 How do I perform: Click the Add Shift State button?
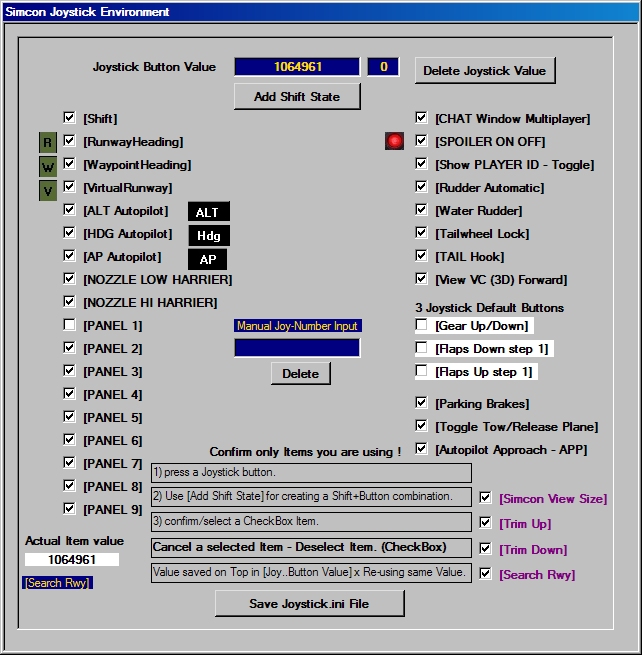[297, 96]
